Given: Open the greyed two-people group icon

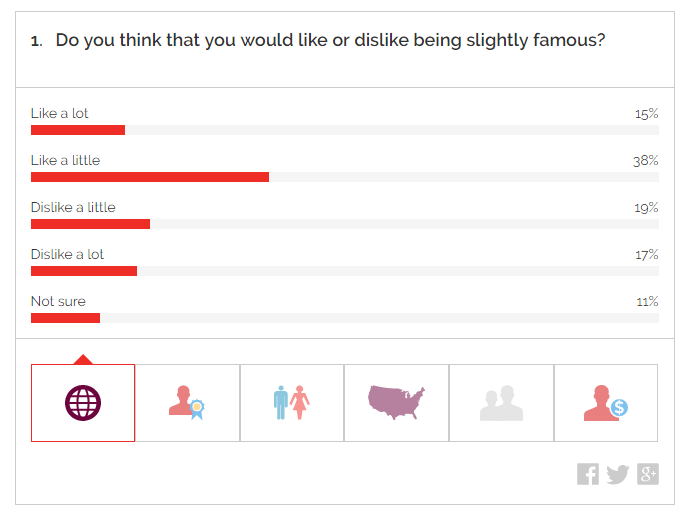Looking at the screenshot, I should pyautogui.click(x=501, y=403).
